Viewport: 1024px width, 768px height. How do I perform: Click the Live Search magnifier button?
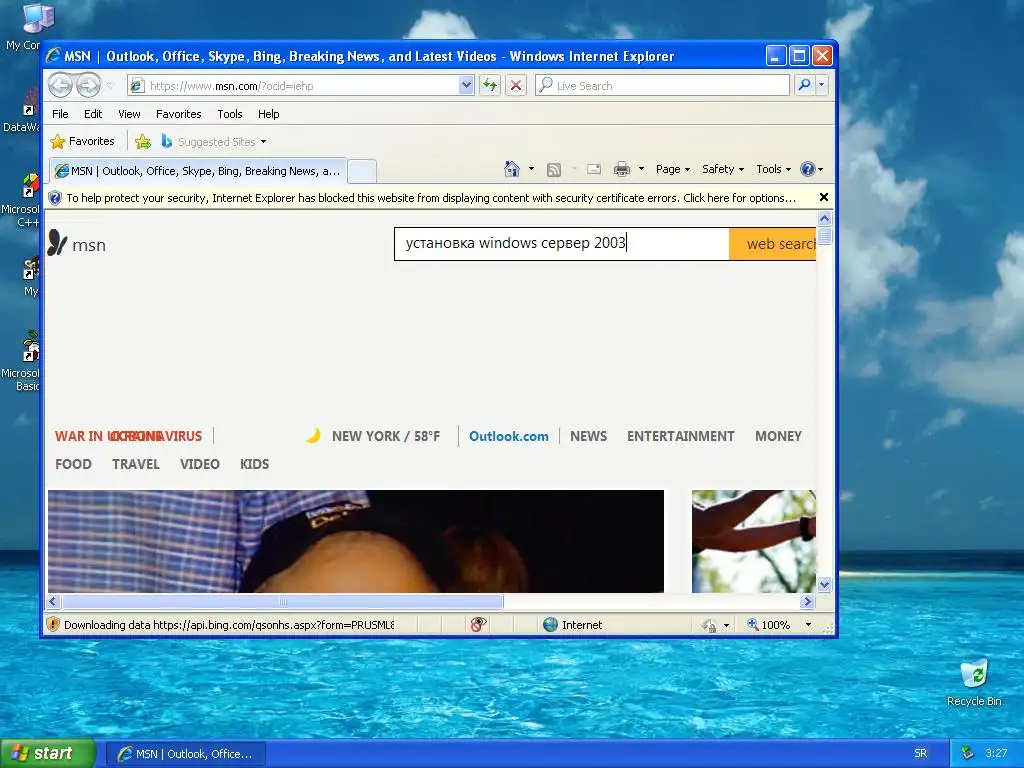tap(805, 86)
